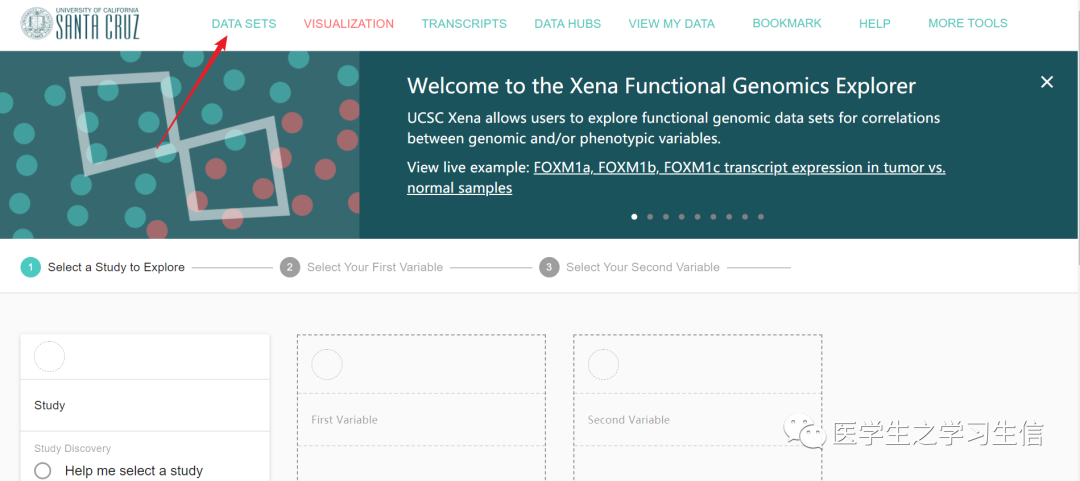Choose the Help me select a study radio button
The height and width of the screenshot is (481, 1080).
(43, 471)
